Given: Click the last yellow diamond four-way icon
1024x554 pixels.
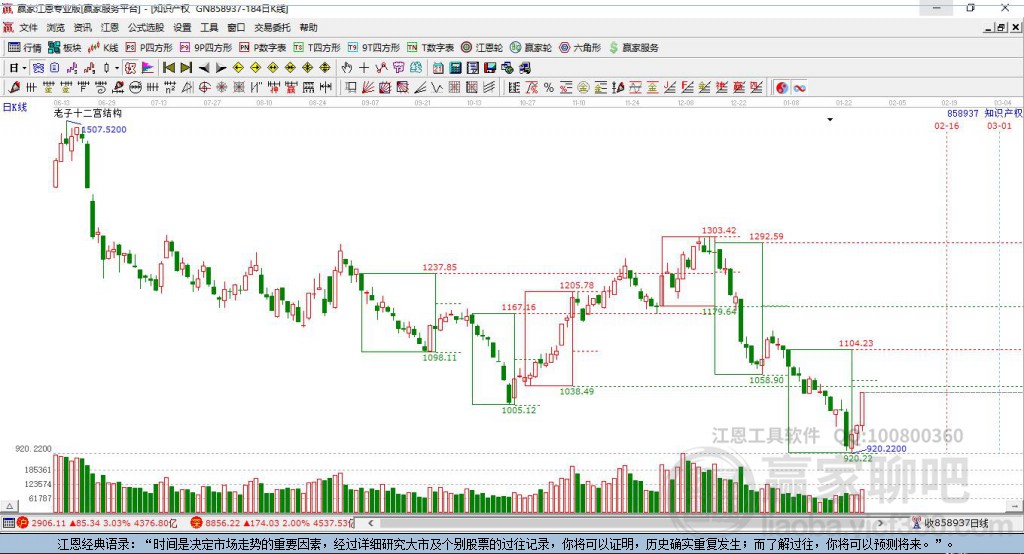Looking at the screenshot, I should pyautogui.click(x=325, y=68).
